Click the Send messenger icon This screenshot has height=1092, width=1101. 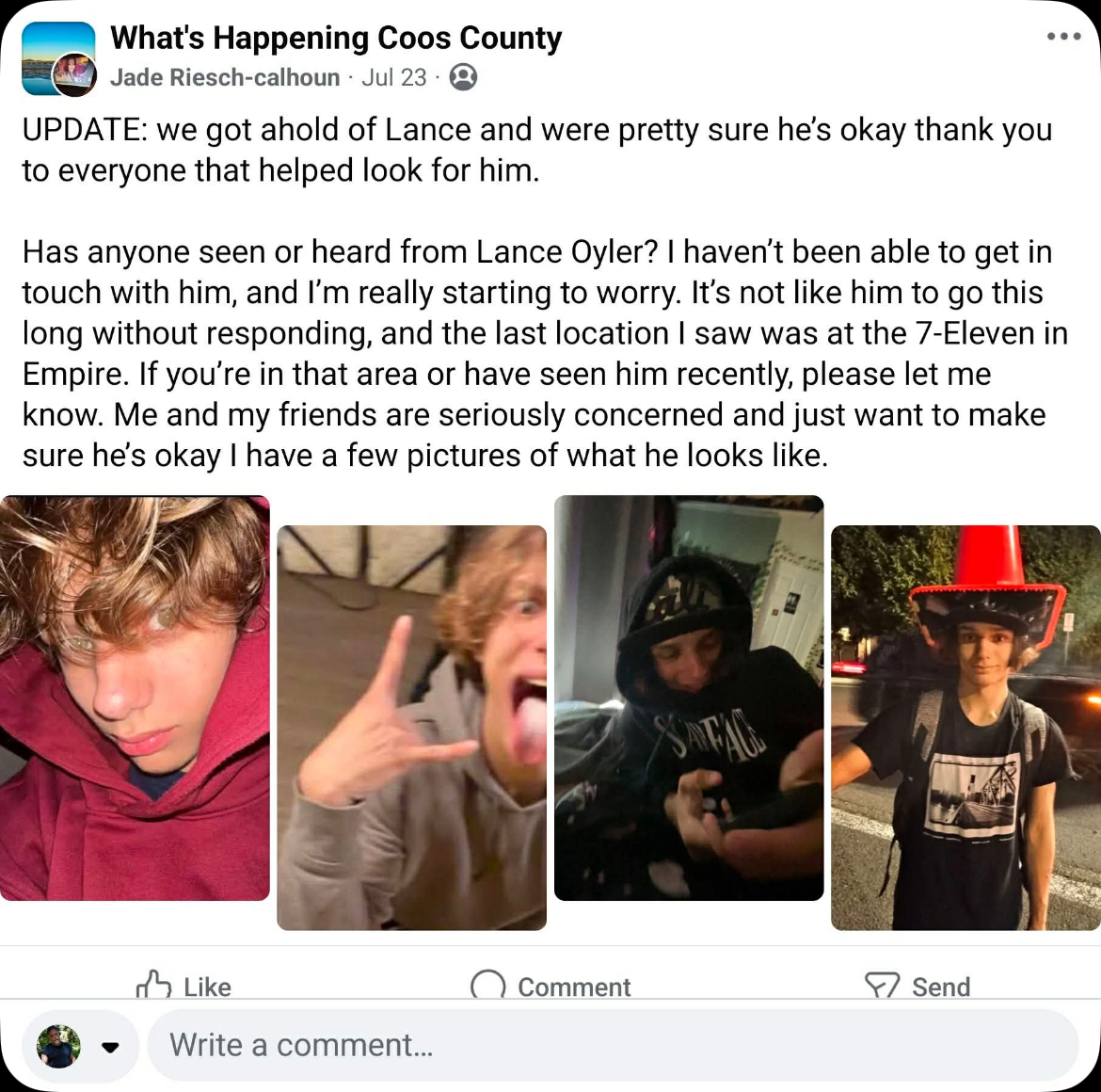pos(882,985)
